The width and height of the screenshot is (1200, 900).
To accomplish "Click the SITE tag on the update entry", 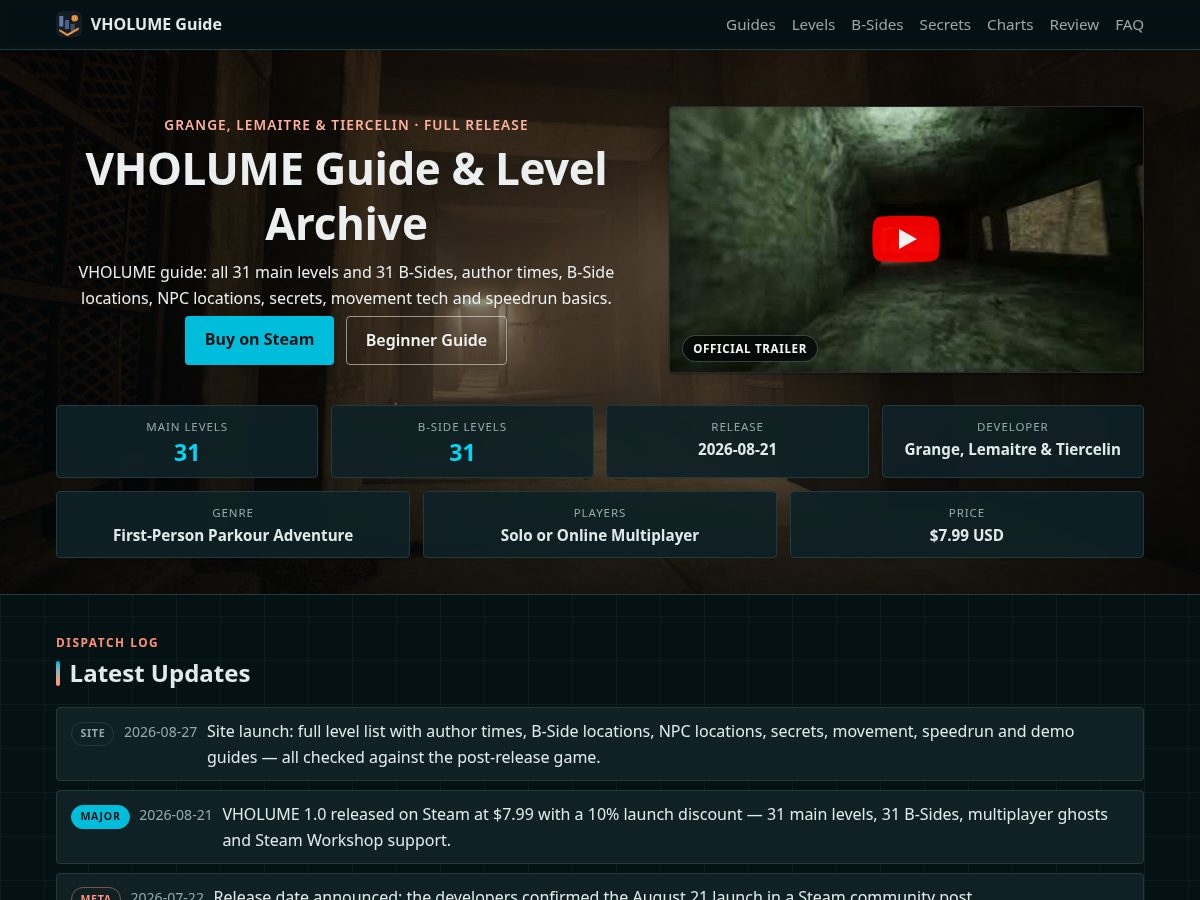I will [x=92, y=733].
